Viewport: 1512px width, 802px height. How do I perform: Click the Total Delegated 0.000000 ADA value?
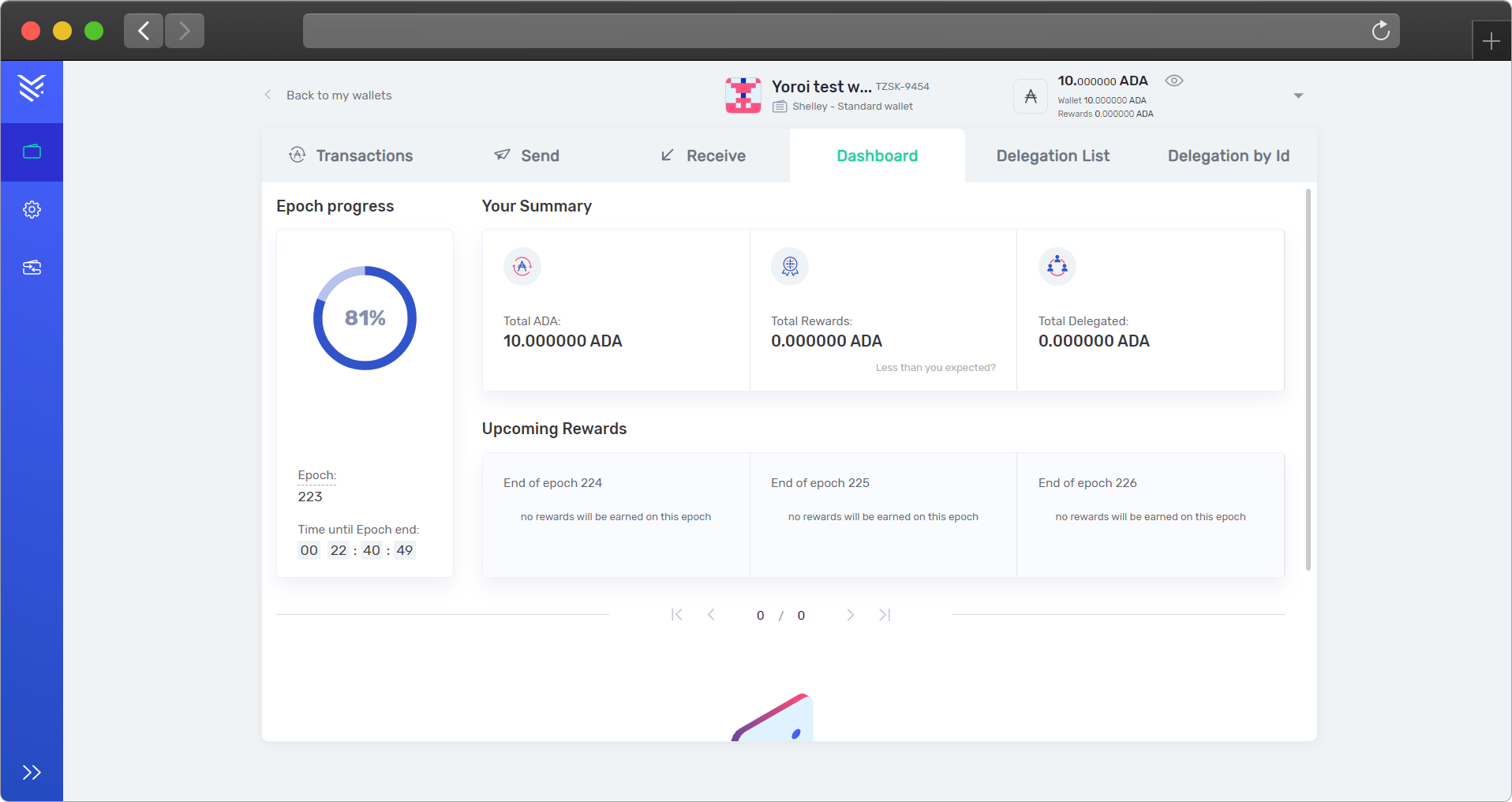tap(1094, 341)
